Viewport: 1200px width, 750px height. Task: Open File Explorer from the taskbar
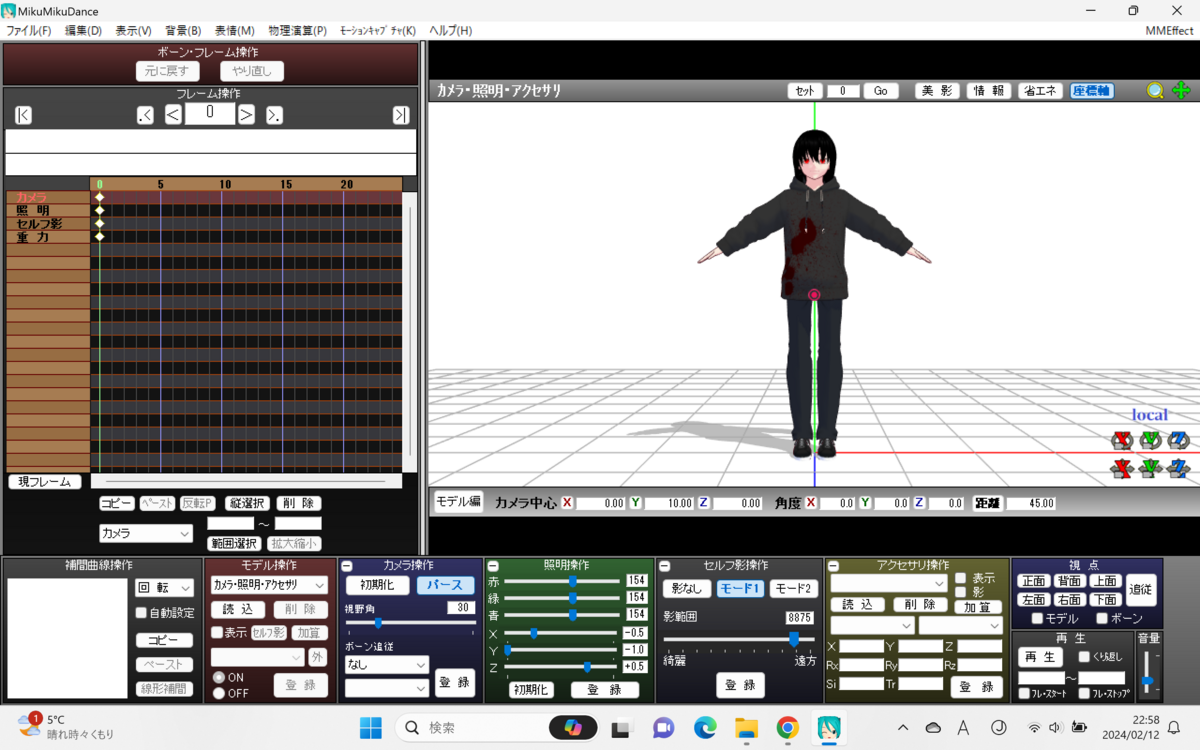(x=746, y=727)
